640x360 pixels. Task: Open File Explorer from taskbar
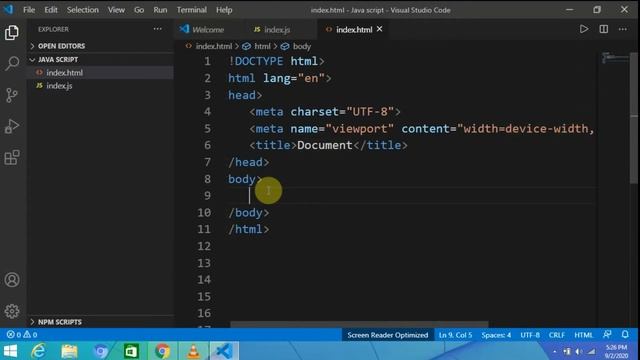pos(69,351)
